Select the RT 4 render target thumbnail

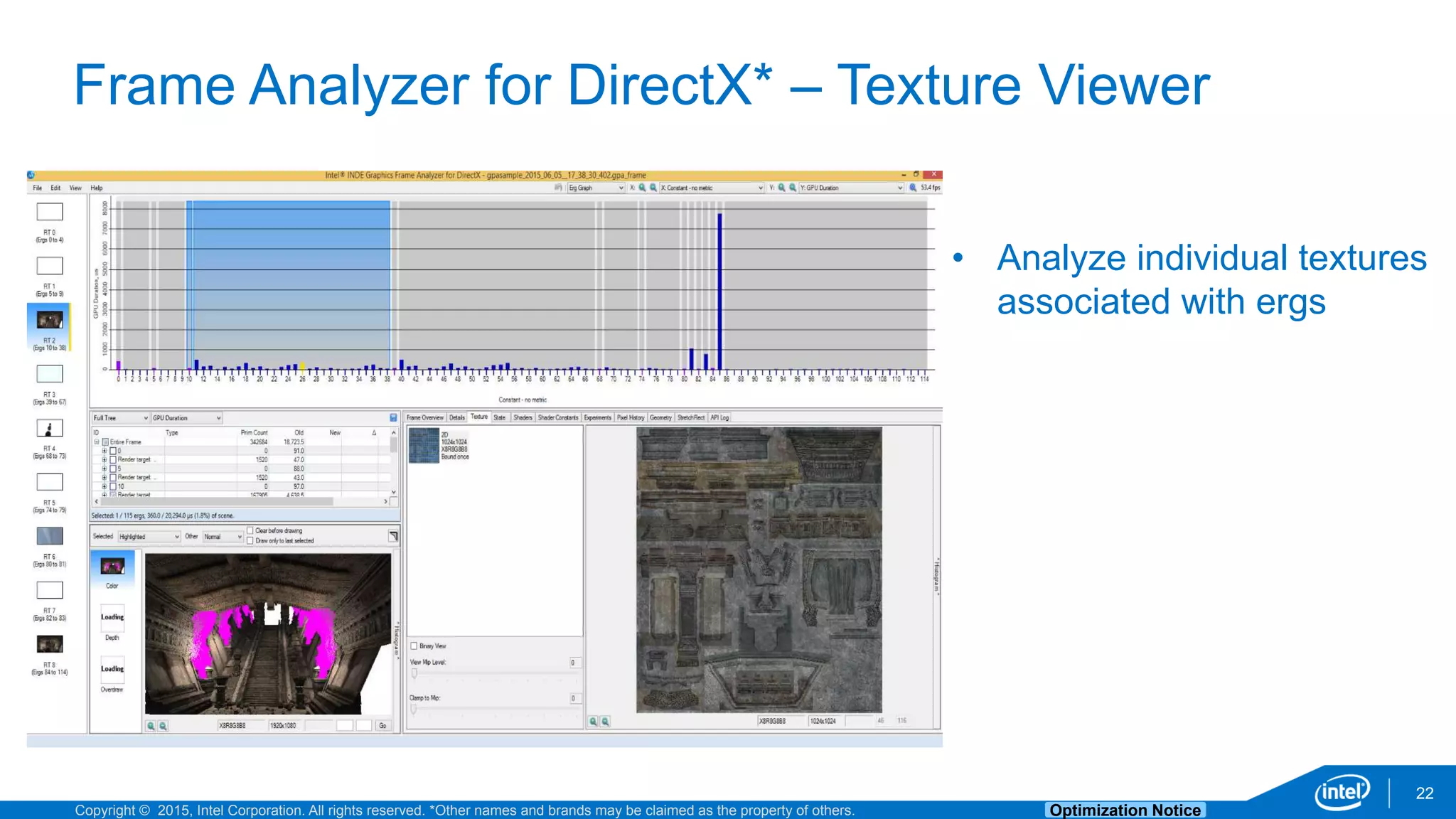[x=50, y=428]
